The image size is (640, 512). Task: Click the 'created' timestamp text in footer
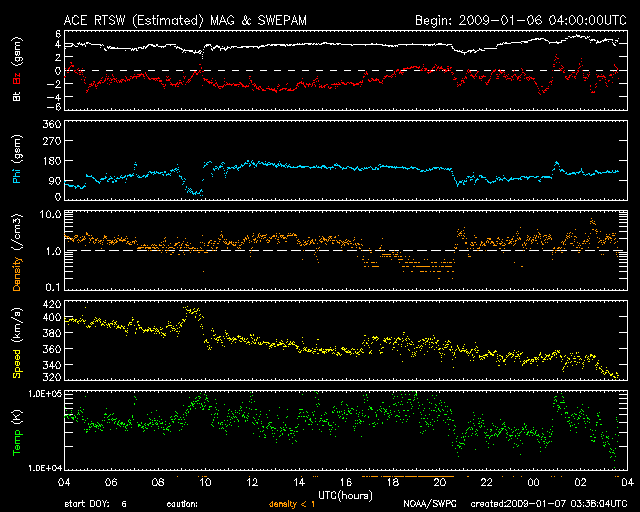[549, 504]
